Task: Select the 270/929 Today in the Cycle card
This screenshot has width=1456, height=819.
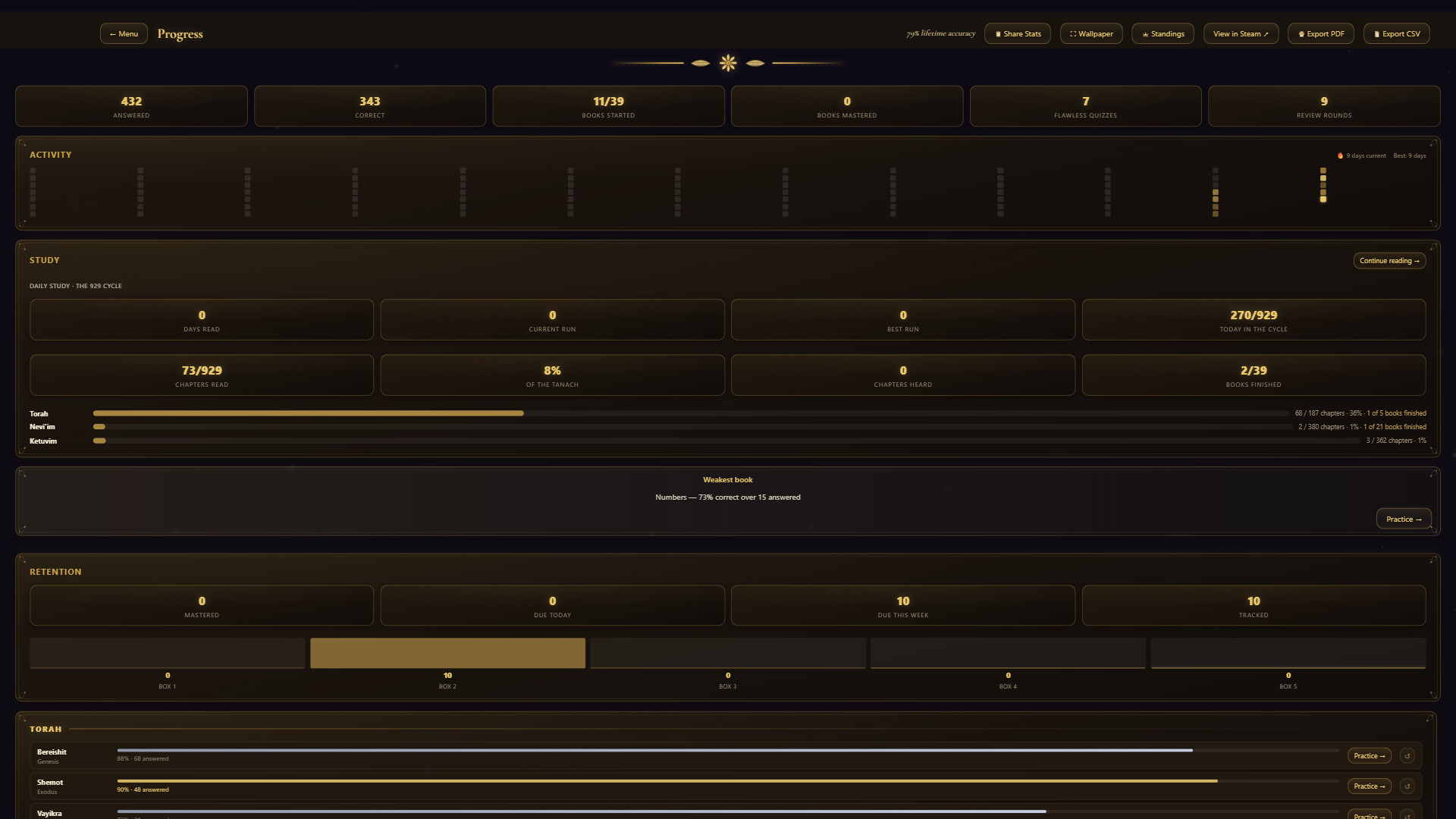Action: [x=1254, y=320]
